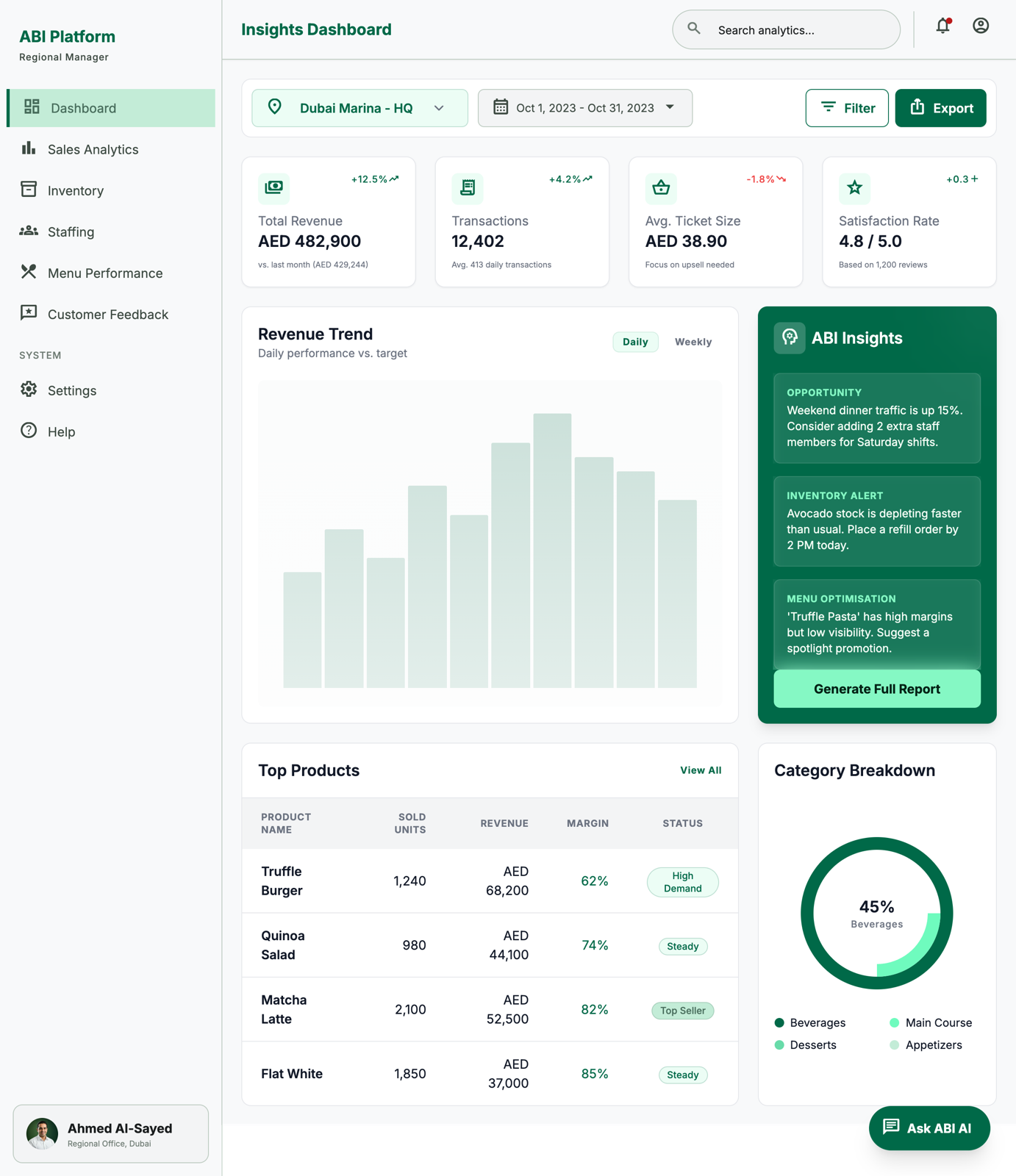
Task: Open the Dashboard sidebar item
Action: coord(111,108)
